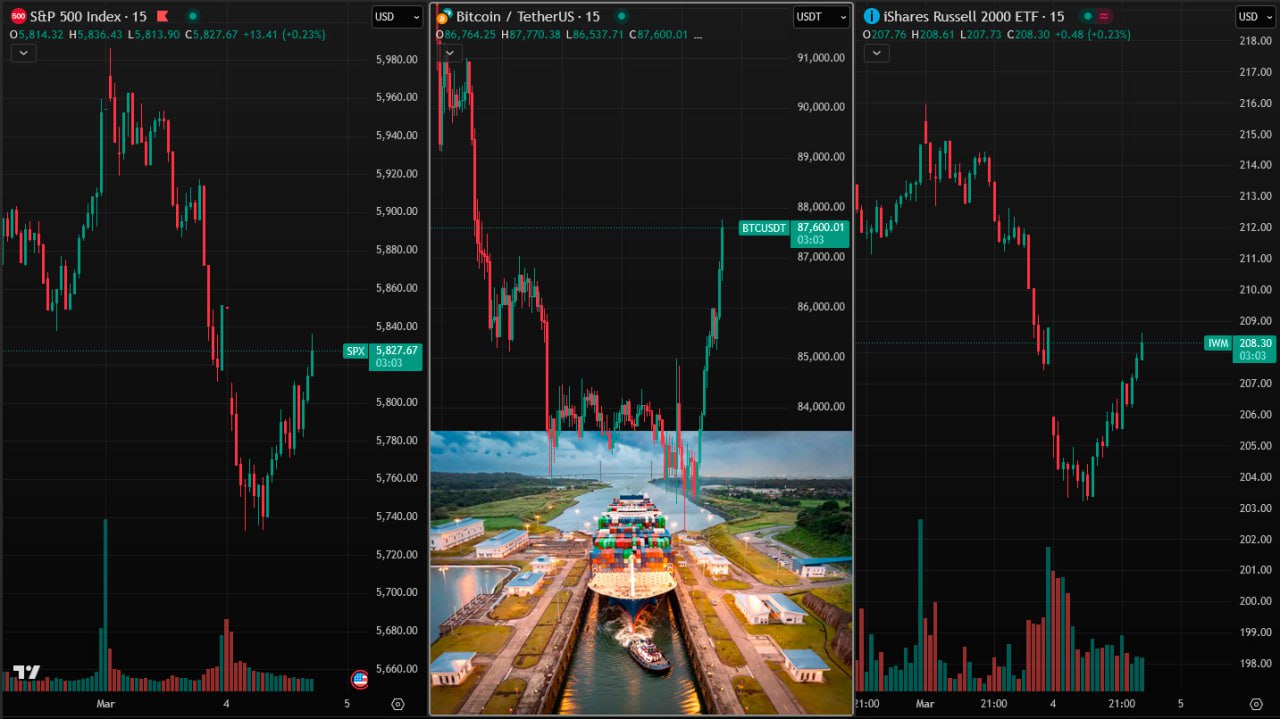Click the BTCUSDT symbol tag on price axis

click(764, 228)
